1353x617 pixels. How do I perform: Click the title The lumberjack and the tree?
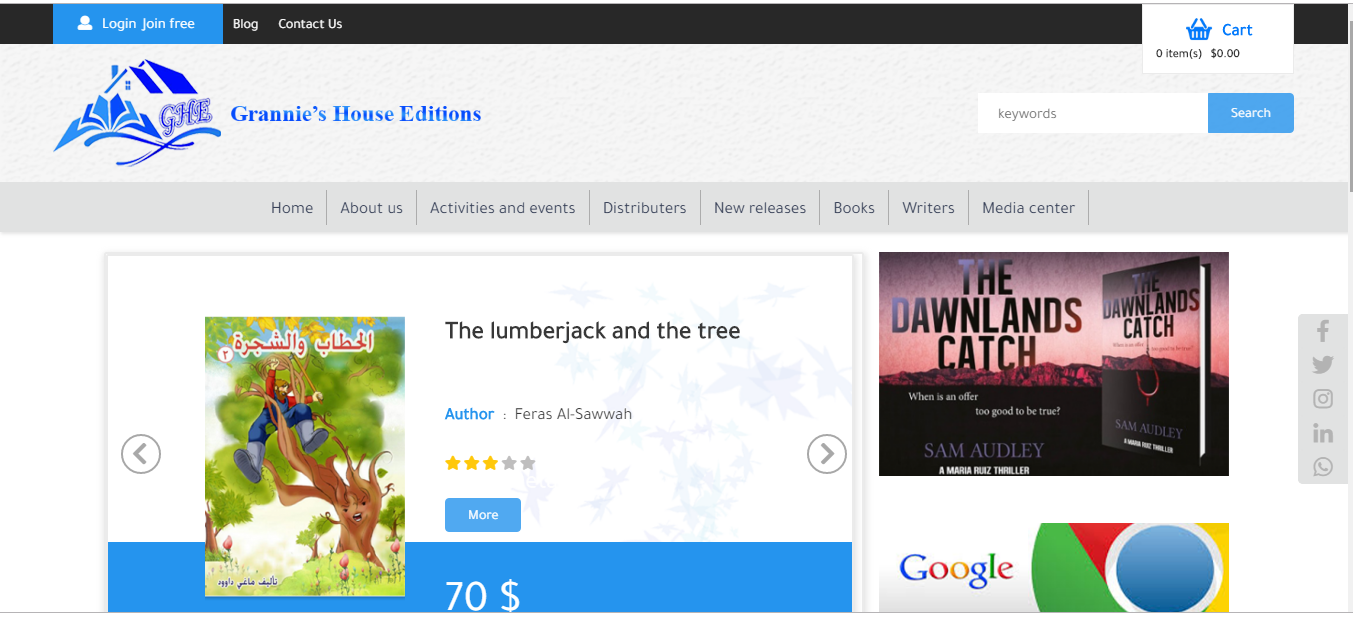tap(593, 331)
